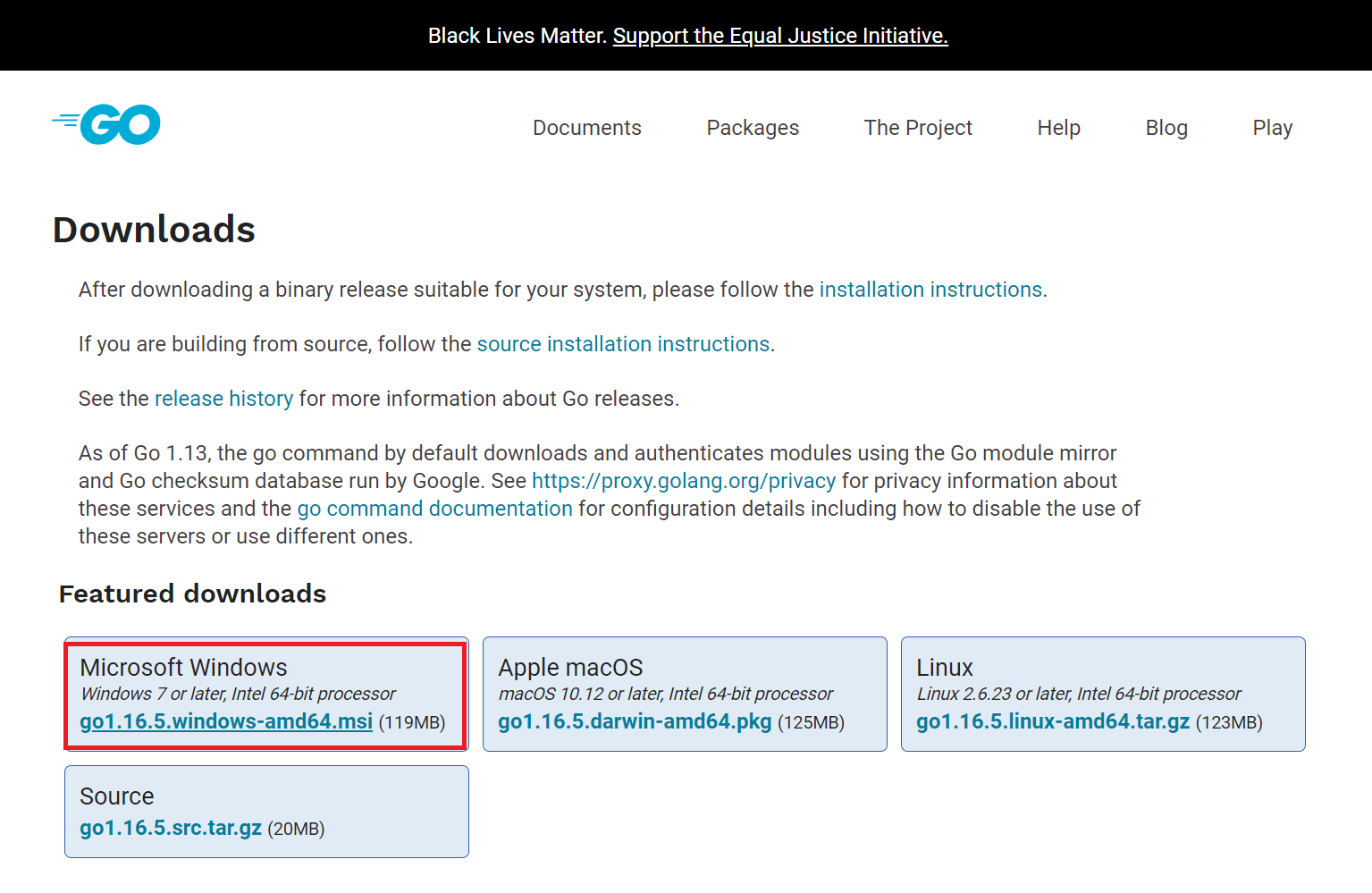Open the proxy.golang.org/privacy link

pyautogui.click(x=684, y=481)
